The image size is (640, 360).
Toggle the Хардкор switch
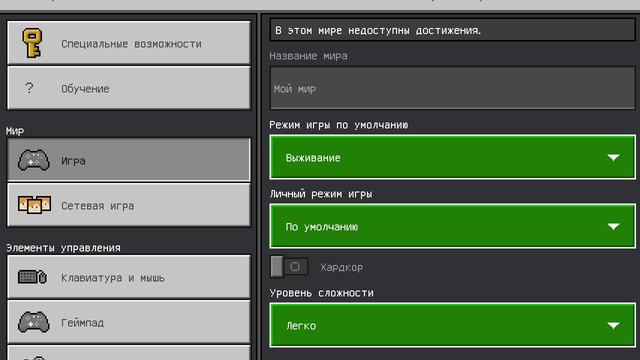pos(289,267)
